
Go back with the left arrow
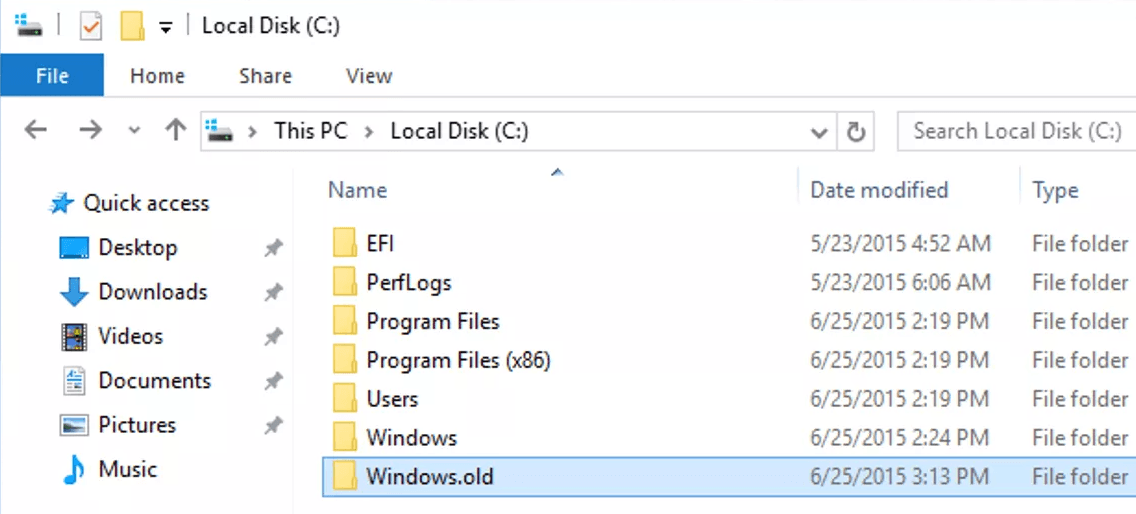click(x=36, y=130)
